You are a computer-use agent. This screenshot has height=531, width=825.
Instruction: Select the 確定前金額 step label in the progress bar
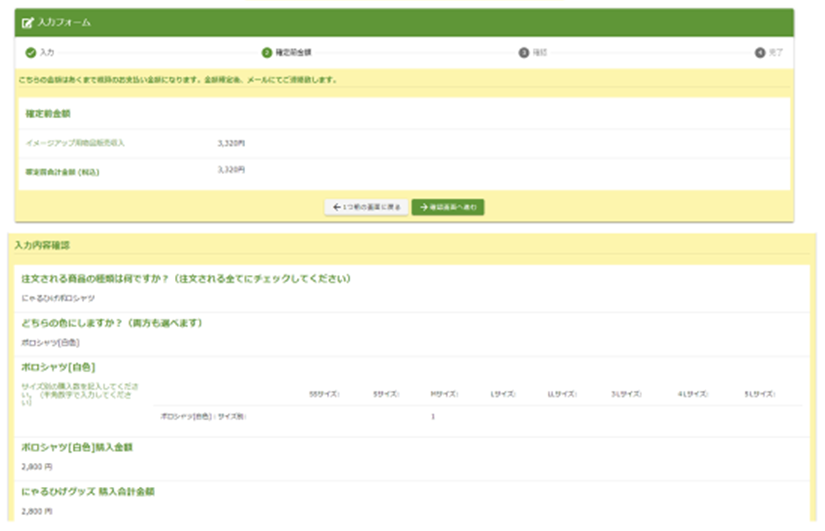[x=294, y=53]
